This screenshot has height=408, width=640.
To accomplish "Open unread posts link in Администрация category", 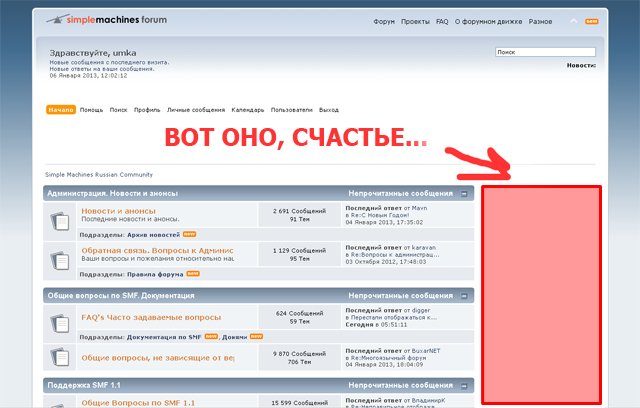I will [x=400, y=193].
